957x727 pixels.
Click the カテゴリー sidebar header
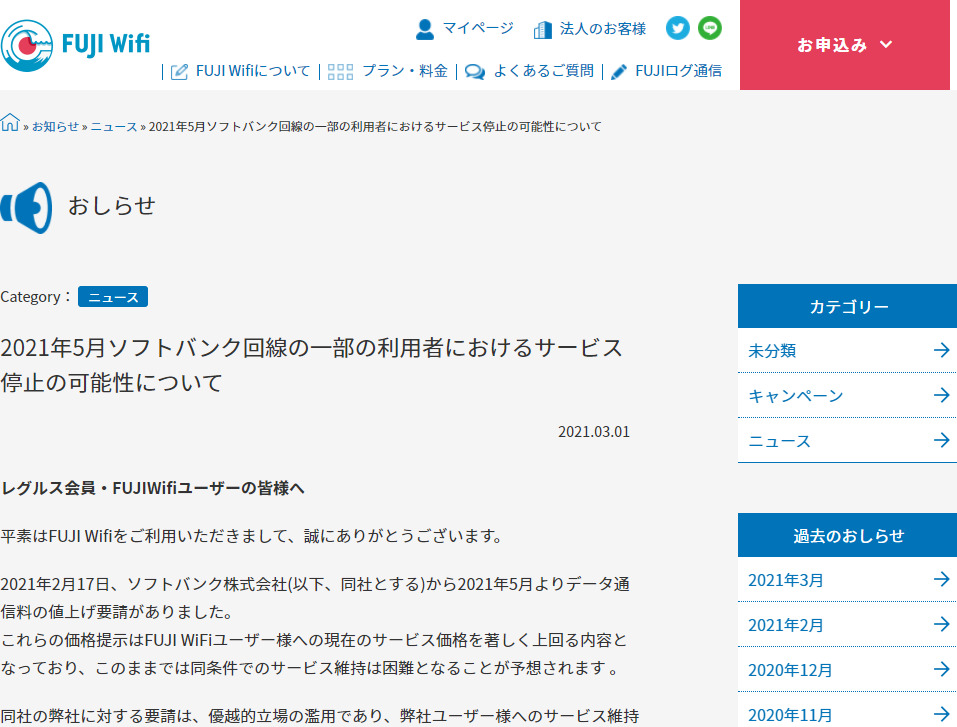[848, 306]
